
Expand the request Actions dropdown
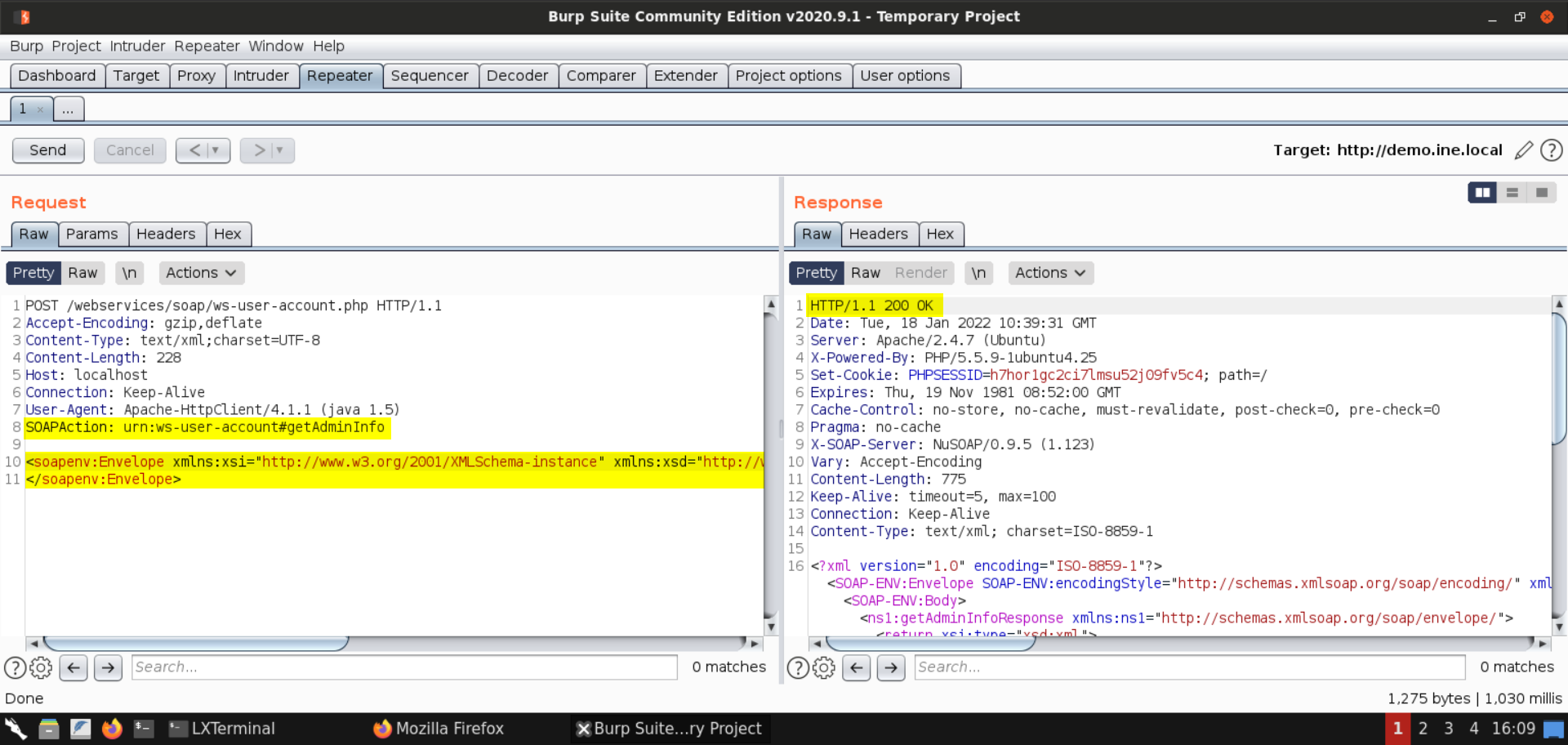point(201,273)
